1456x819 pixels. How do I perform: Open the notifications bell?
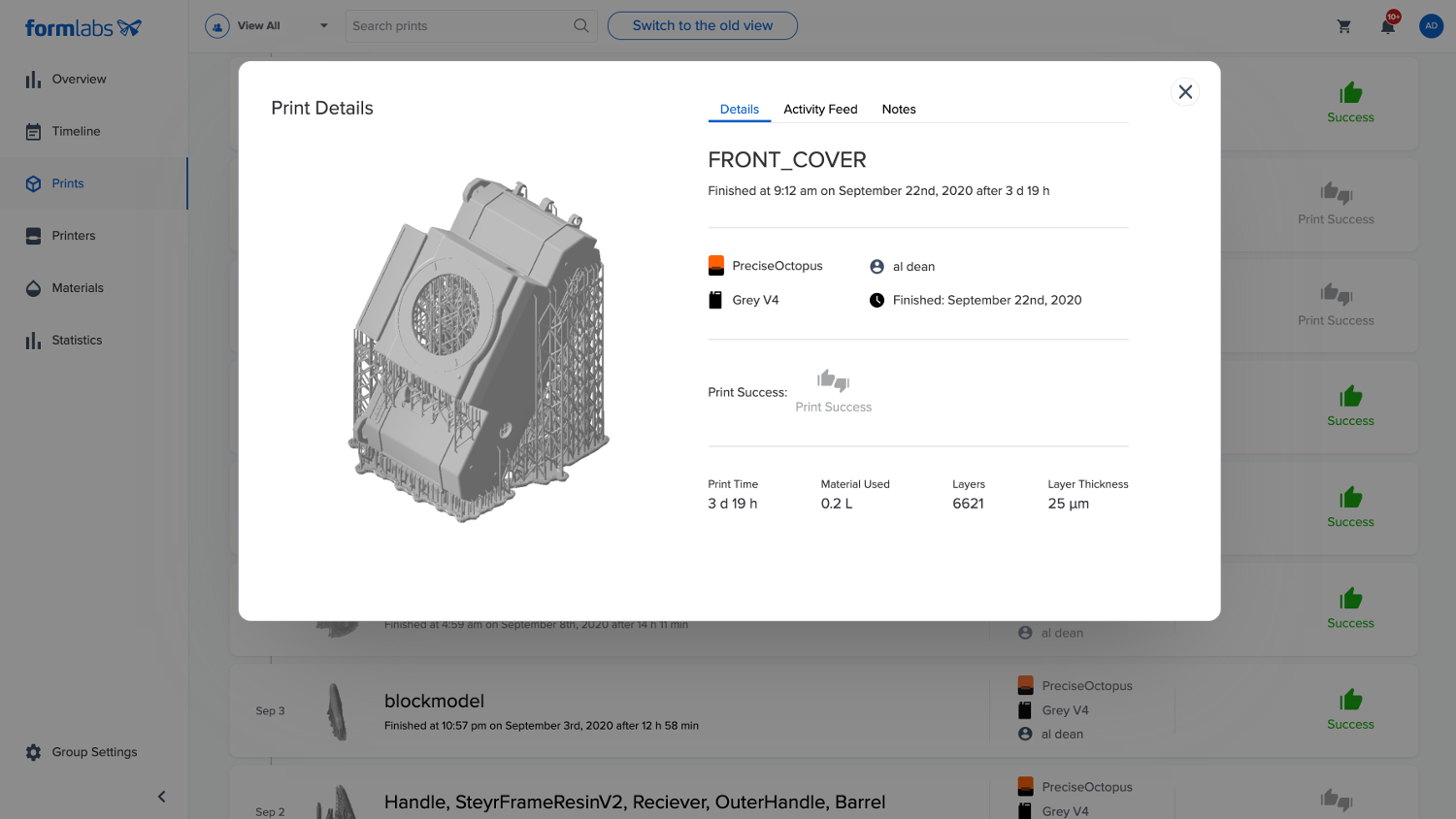tap(1388, 26)
